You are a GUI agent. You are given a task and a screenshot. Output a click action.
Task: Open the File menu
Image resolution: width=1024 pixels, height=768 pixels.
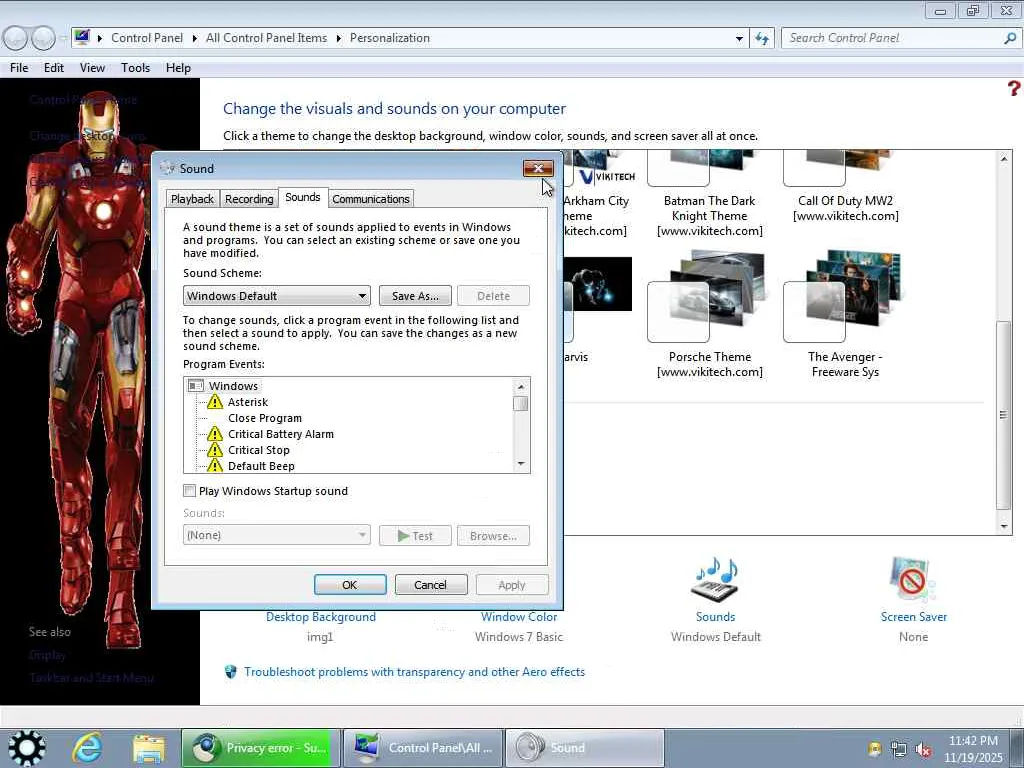coord(19,67)
